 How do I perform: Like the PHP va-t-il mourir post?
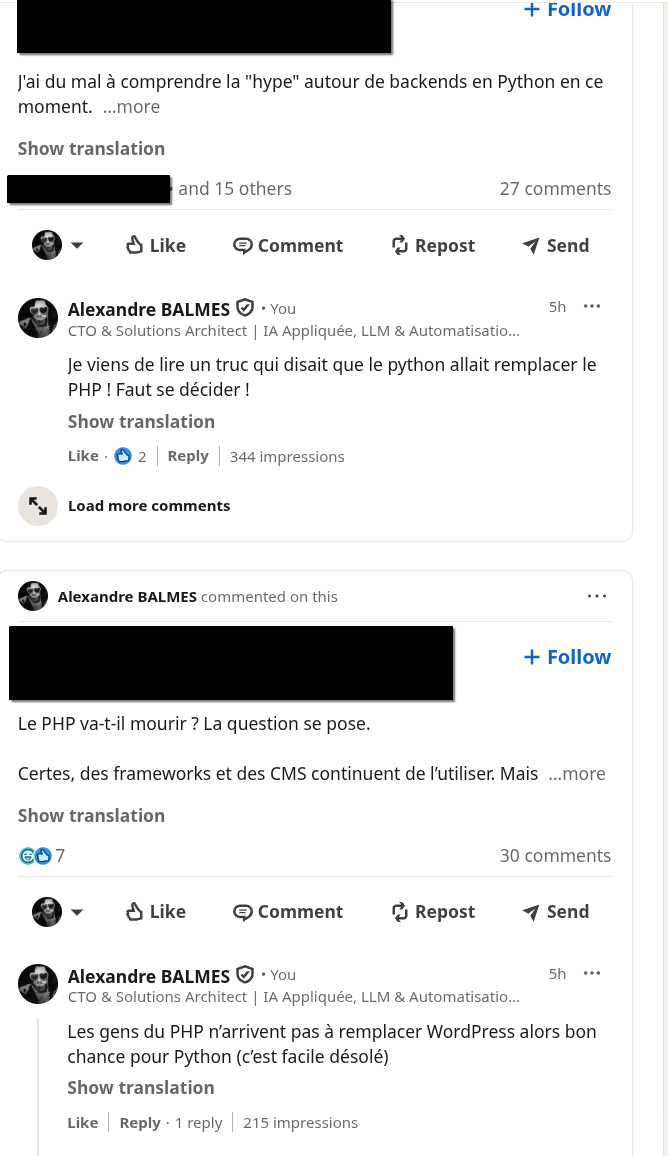155,912
